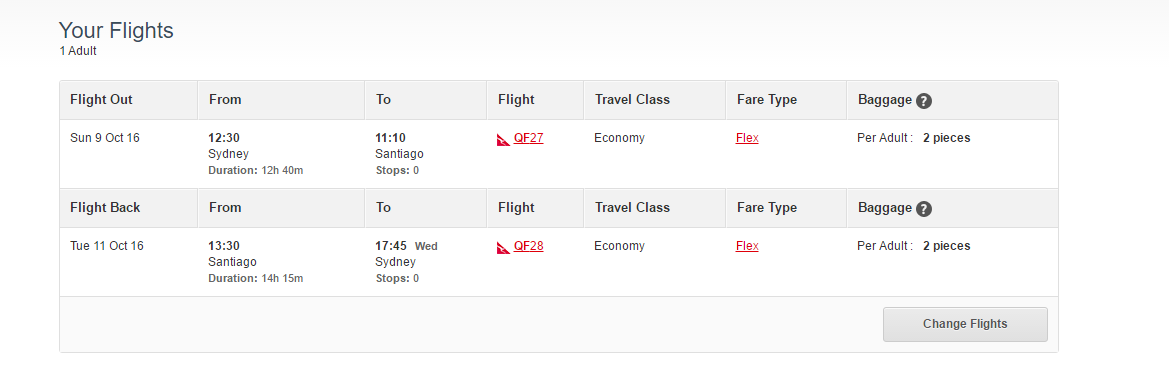Screen dimensions: 1169x367
Task: Open the QF28 flight details link
Action: 529,246
